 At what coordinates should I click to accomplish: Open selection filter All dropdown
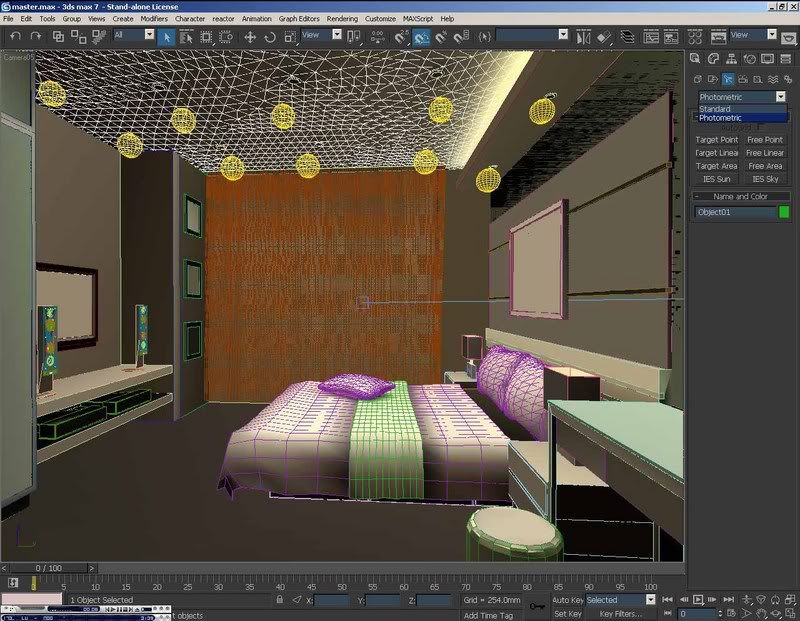[x=149, y=34]
